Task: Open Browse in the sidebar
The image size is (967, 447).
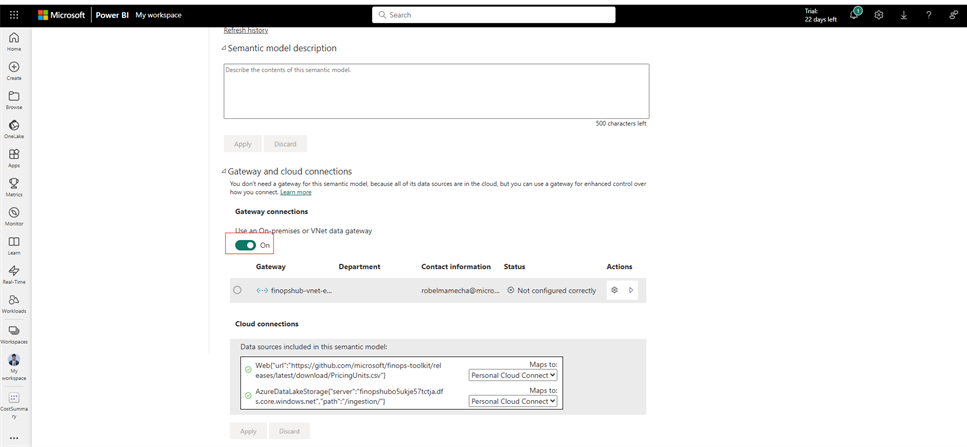Action: pyautogui.click(x=14, y=100)
